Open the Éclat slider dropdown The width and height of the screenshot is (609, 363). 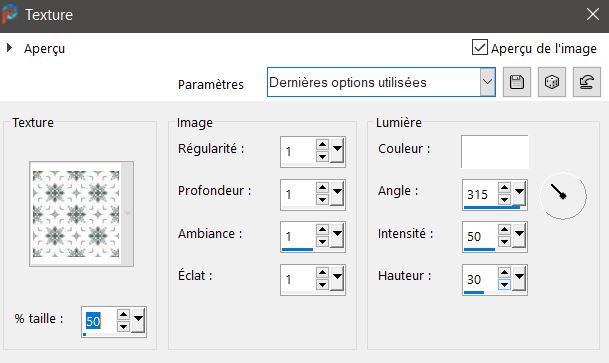tap(337, 278)
